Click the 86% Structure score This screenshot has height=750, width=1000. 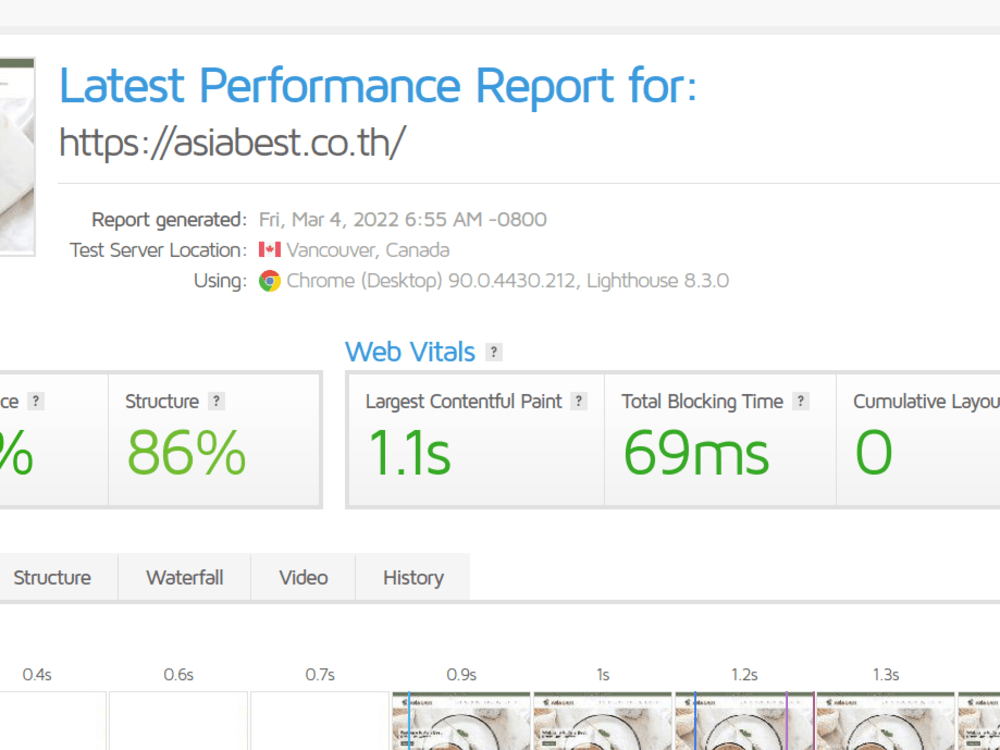(x=186, y=453)
